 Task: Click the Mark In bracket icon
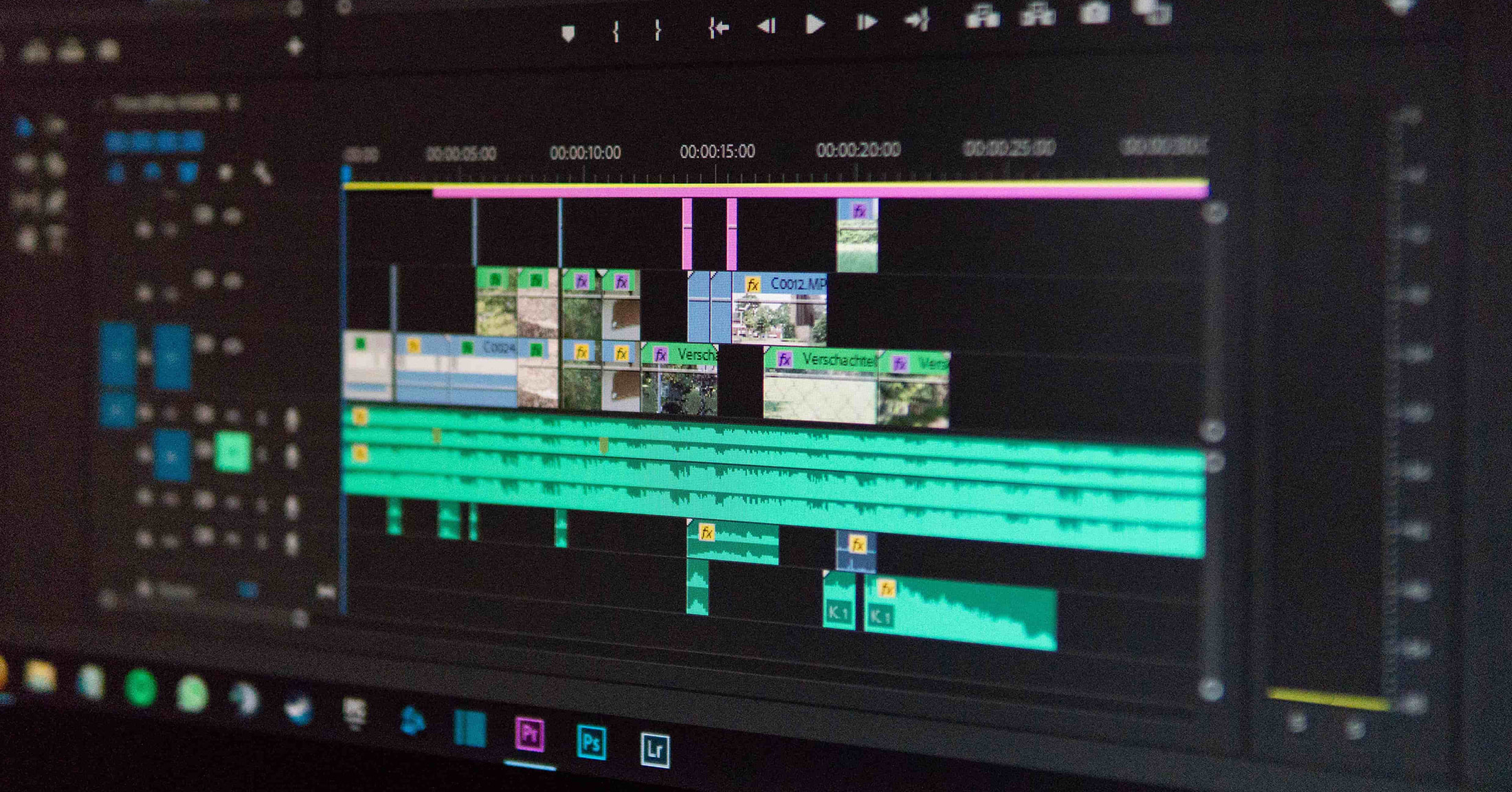point(616,31)
